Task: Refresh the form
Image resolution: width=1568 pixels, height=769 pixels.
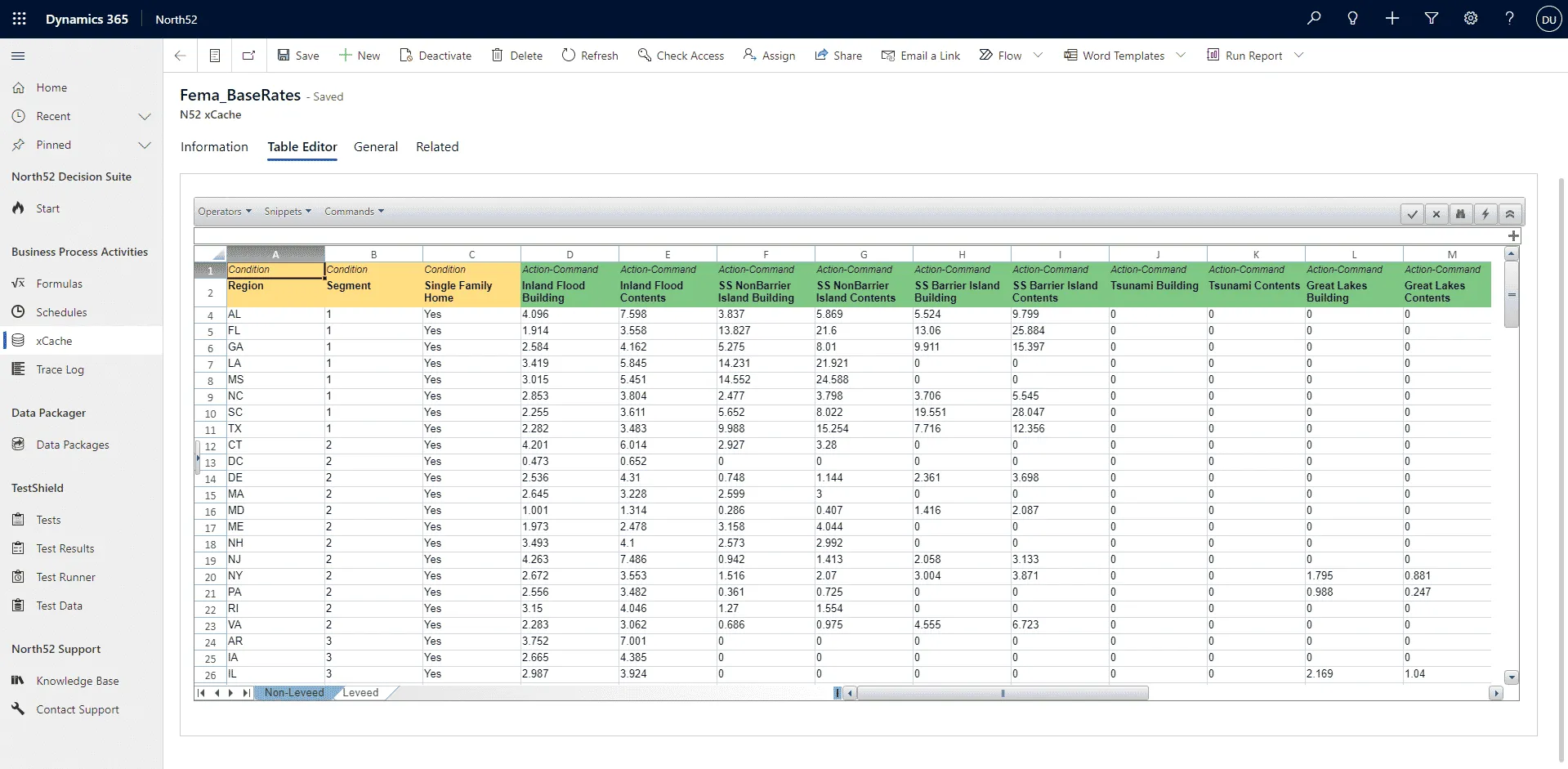Action: point(590,56)
